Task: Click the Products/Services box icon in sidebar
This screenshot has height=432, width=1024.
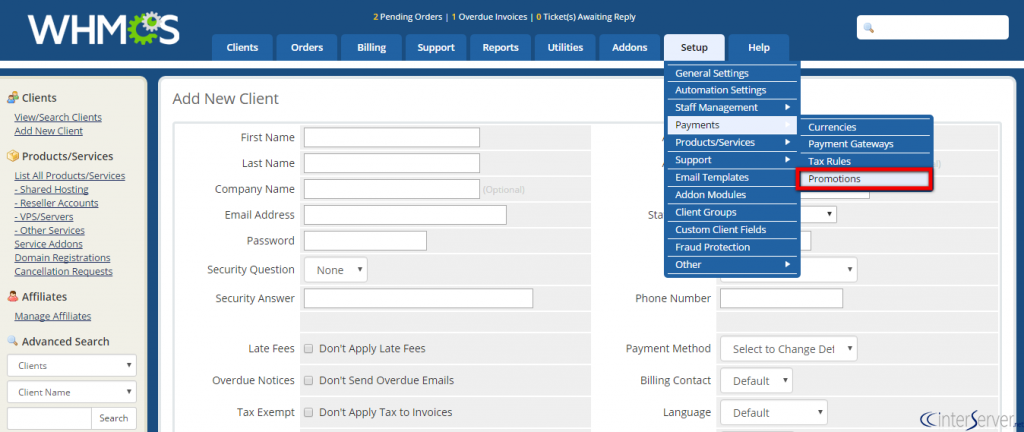Action: (x=12, y=157)
